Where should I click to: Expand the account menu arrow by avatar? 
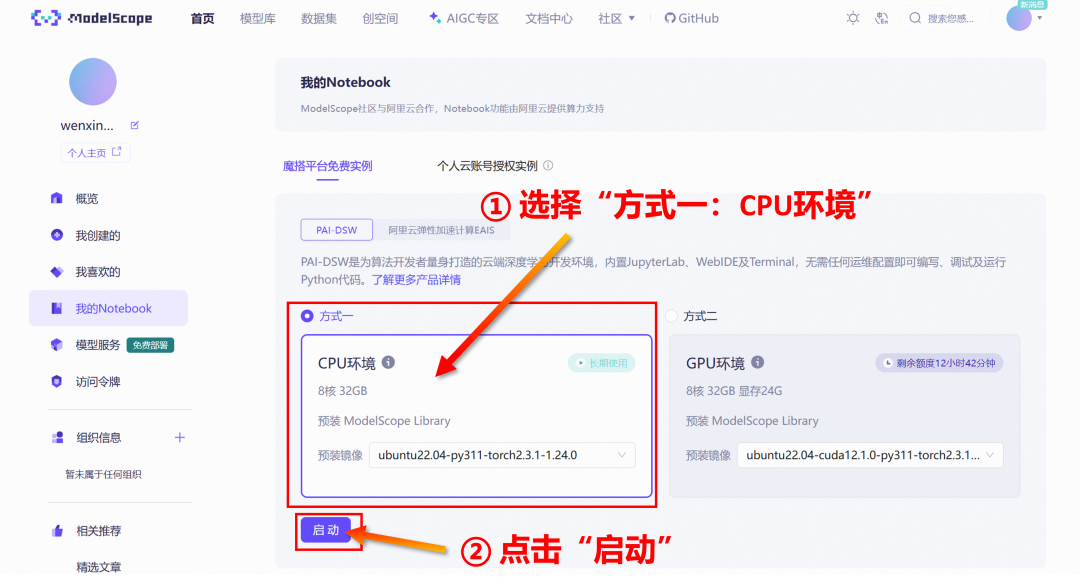(x=1039, y=19)
